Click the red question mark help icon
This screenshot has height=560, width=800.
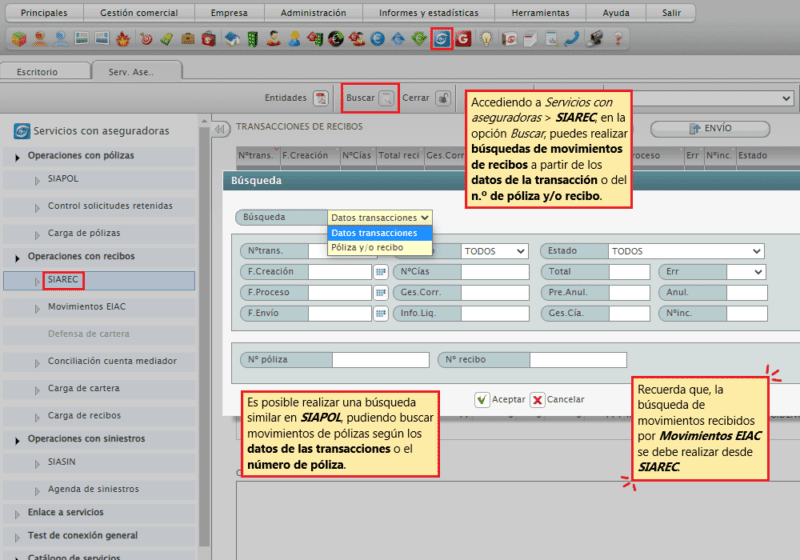pos(618,39)
